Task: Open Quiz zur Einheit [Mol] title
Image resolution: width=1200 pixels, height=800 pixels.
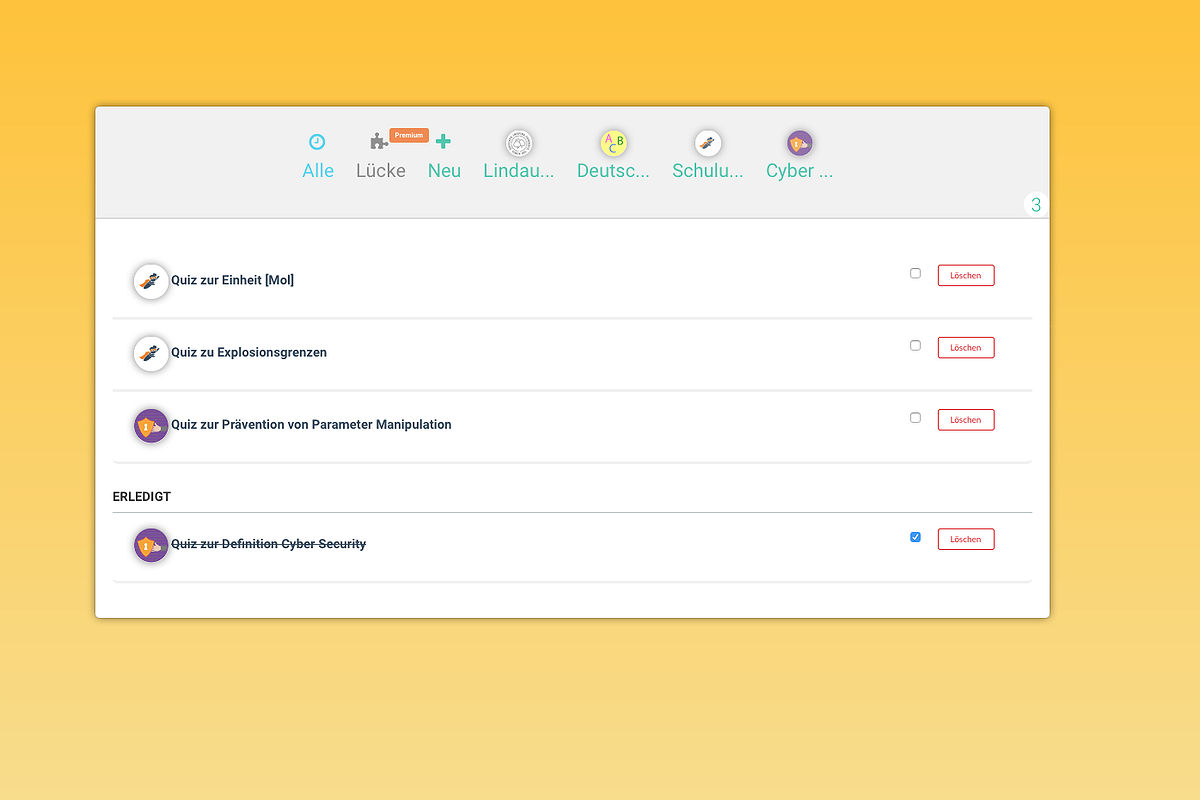Action: 232,281
